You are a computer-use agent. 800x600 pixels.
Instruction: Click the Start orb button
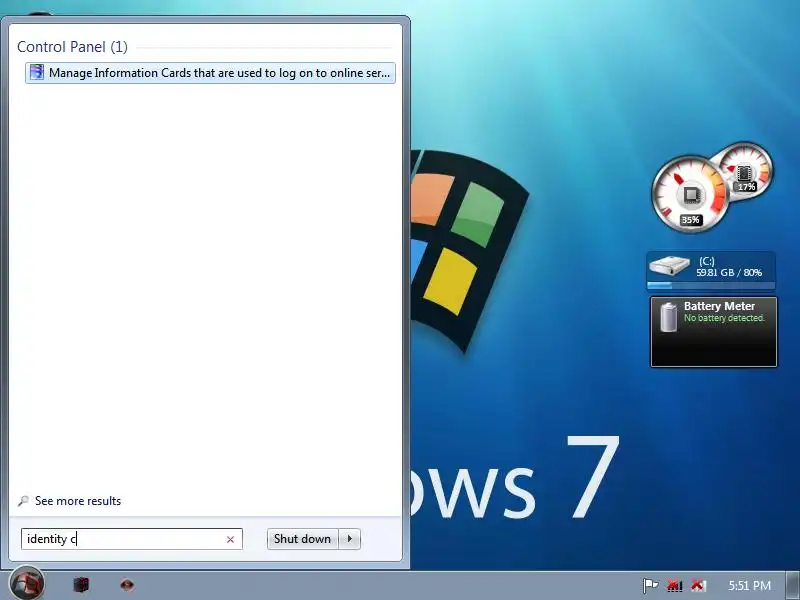tap(27, 584)
